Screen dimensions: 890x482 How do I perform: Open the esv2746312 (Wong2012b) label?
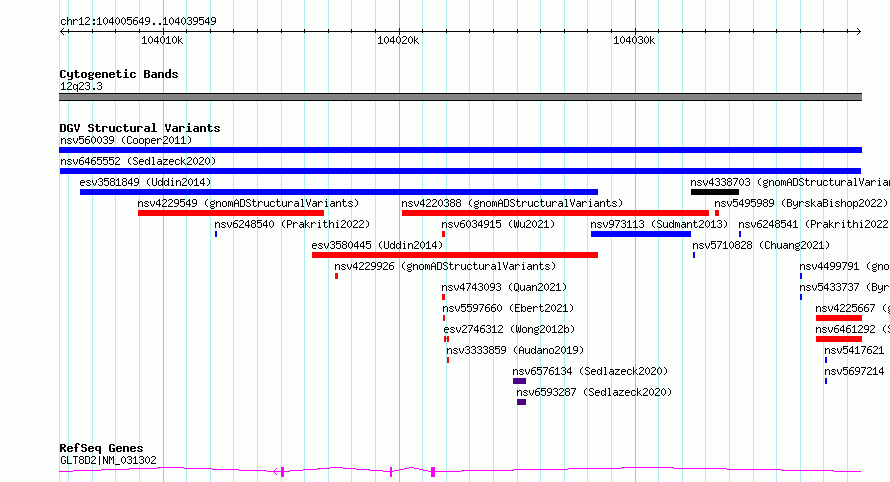[x=509, y=329]
